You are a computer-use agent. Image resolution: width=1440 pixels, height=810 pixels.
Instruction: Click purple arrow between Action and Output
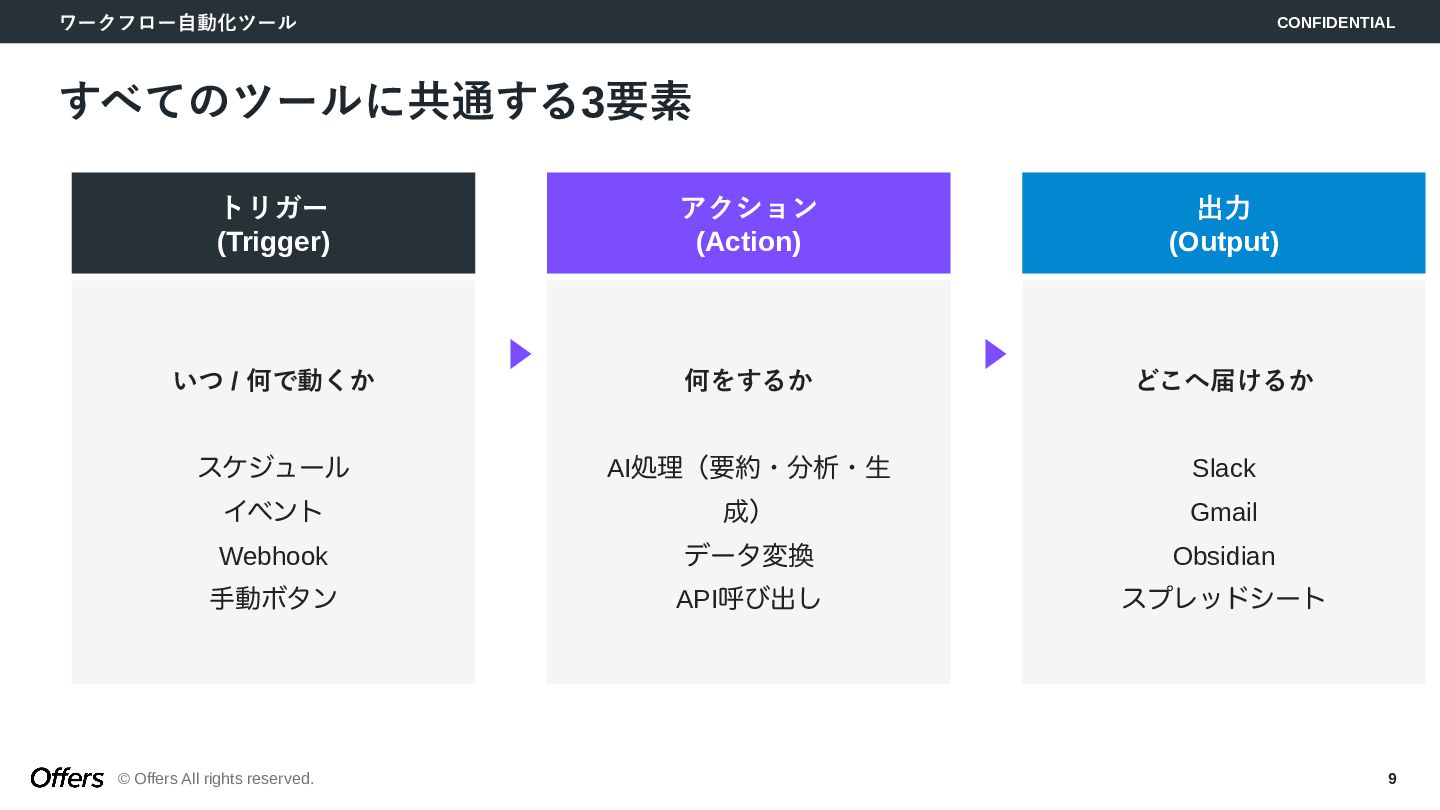994,354
